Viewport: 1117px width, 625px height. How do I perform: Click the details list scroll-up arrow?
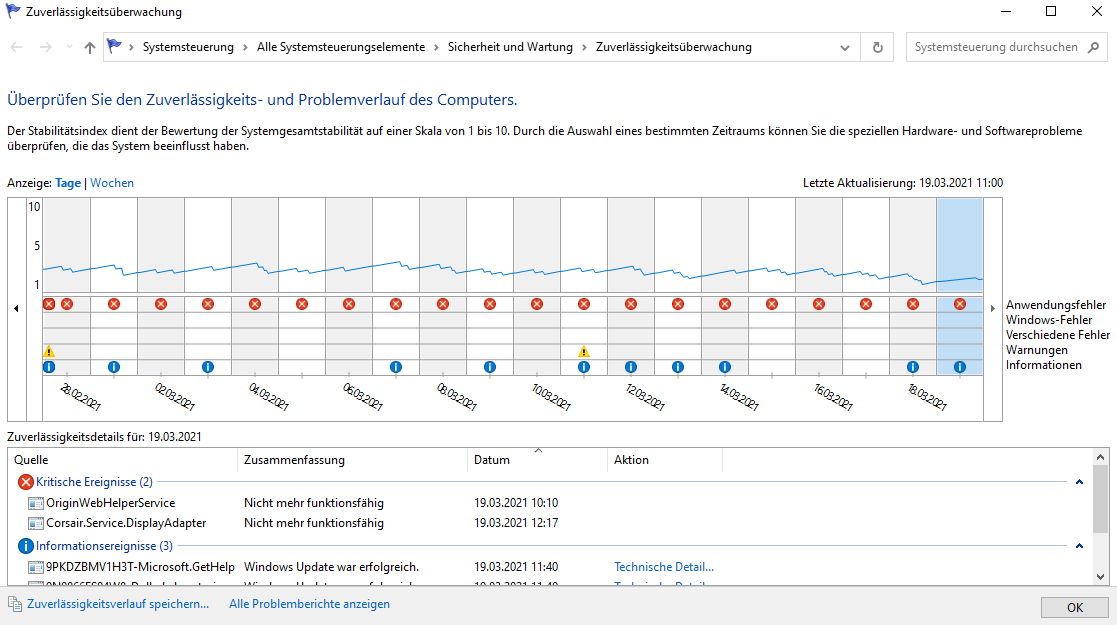click(1101, 458)
